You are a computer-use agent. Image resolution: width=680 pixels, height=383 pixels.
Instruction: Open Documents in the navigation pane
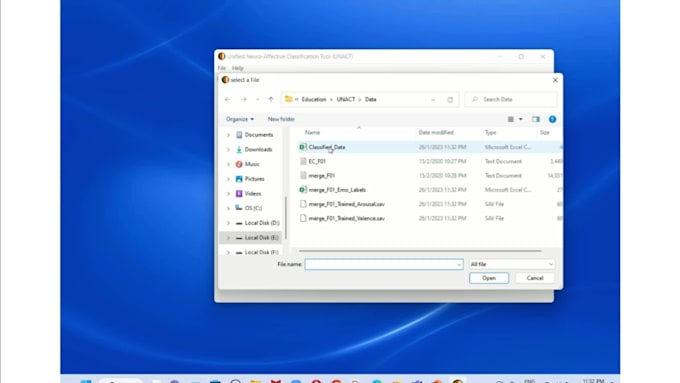pyautogui.click(x=254, y=135)
